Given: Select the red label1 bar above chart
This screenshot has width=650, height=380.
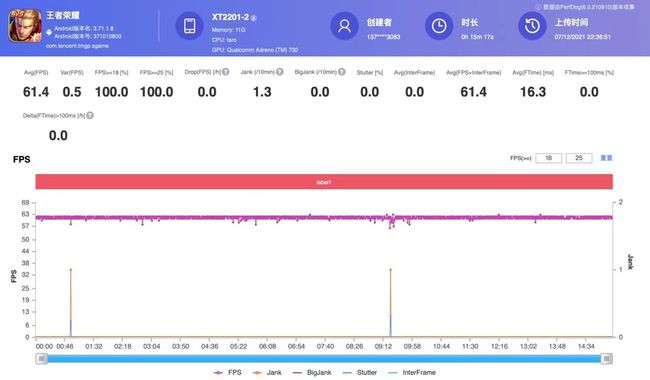Looking at the screenshot, I should pos(324,182).
